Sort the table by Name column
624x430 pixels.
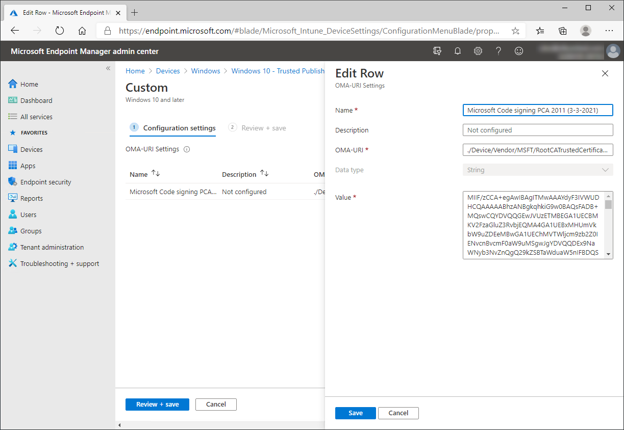pos(155,174)
